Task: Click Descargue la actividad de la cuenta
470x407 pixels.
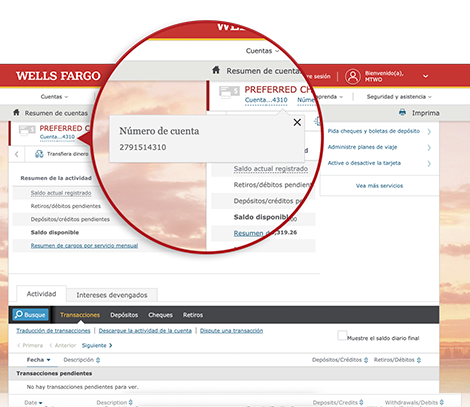Action: 145,331
